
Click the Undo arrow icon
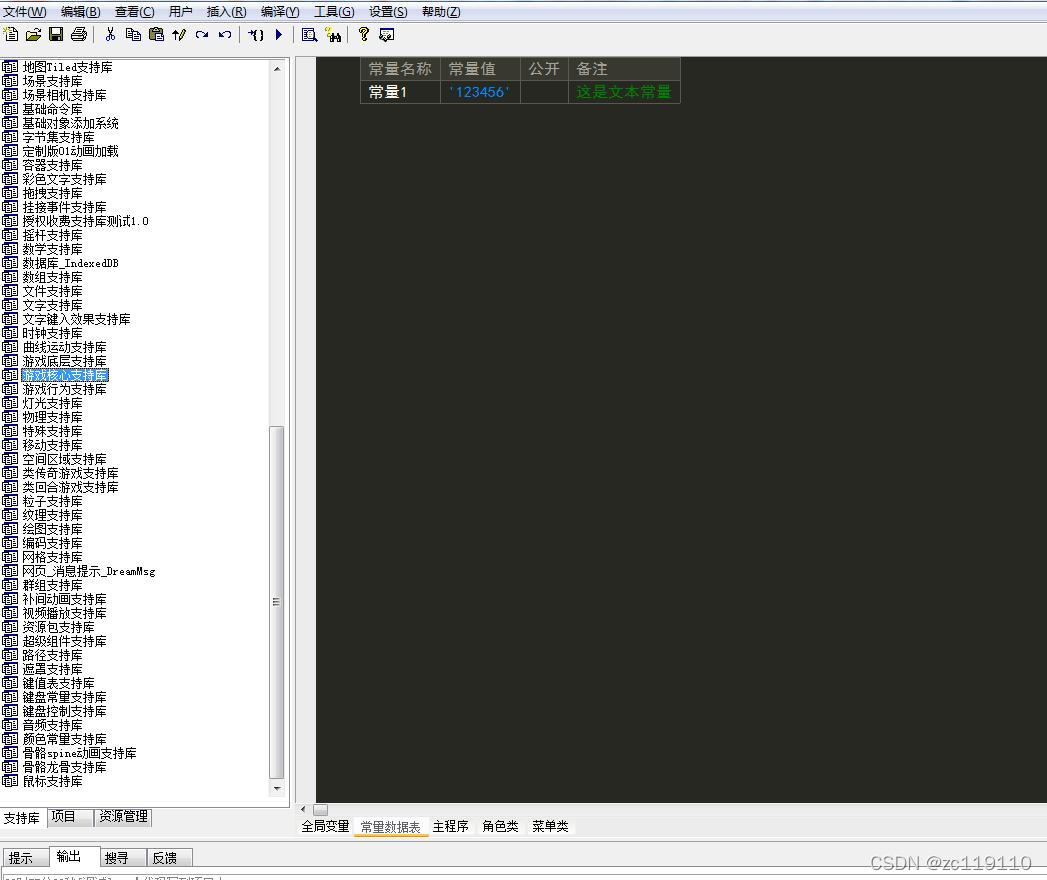tap(225, 35)
